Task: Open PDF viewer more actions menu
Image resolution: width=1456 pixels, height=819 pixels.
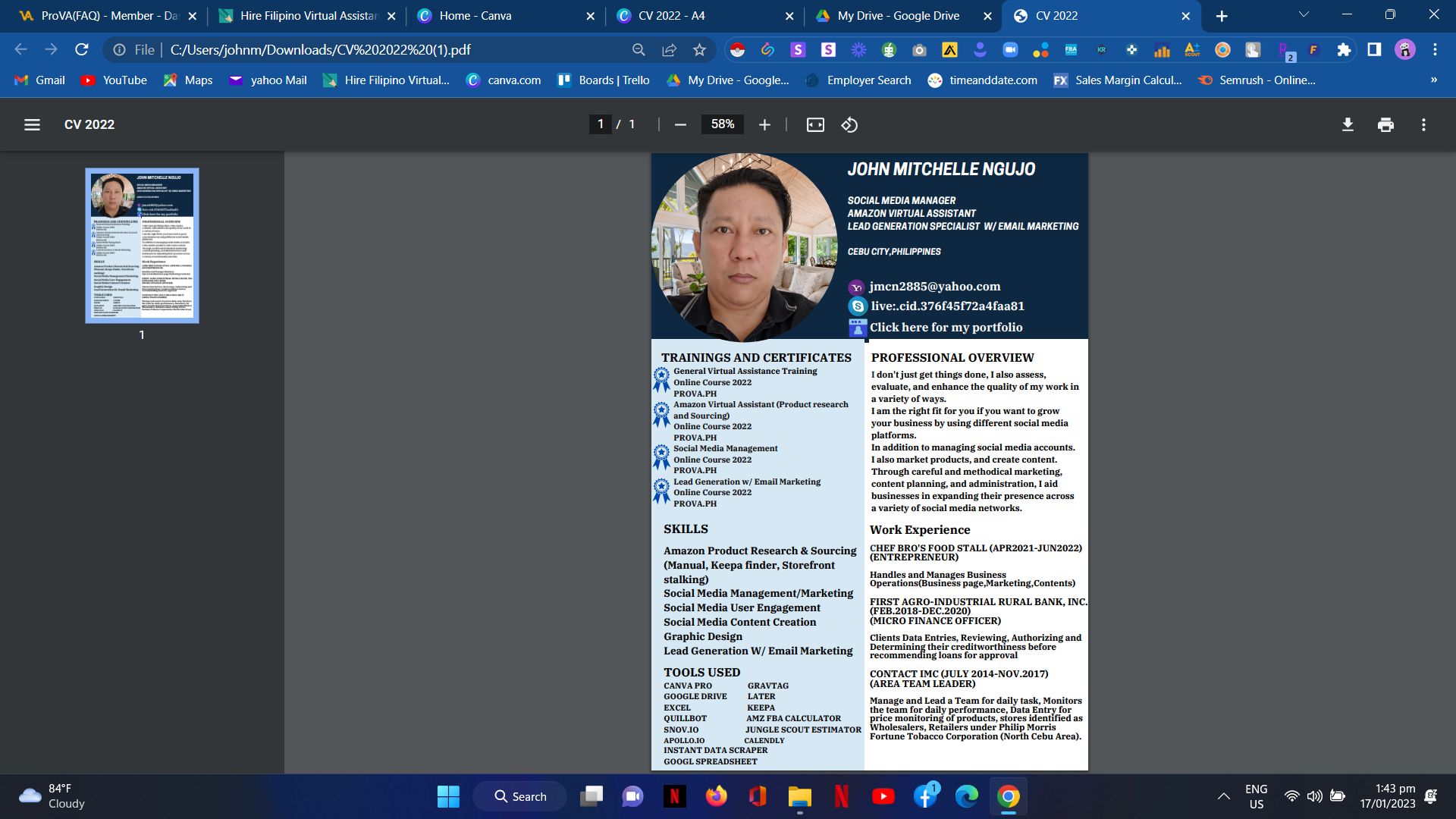Action: pyautogui.click(x=1423, y=124)
